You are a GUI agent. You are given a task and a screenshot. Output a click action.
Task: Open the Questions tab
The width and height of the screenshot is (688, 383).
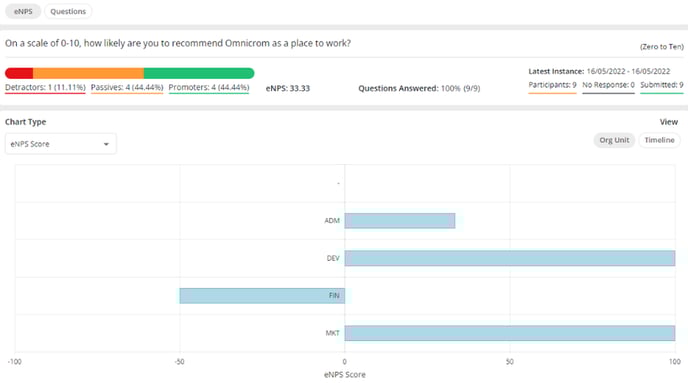tap(68, 11)
